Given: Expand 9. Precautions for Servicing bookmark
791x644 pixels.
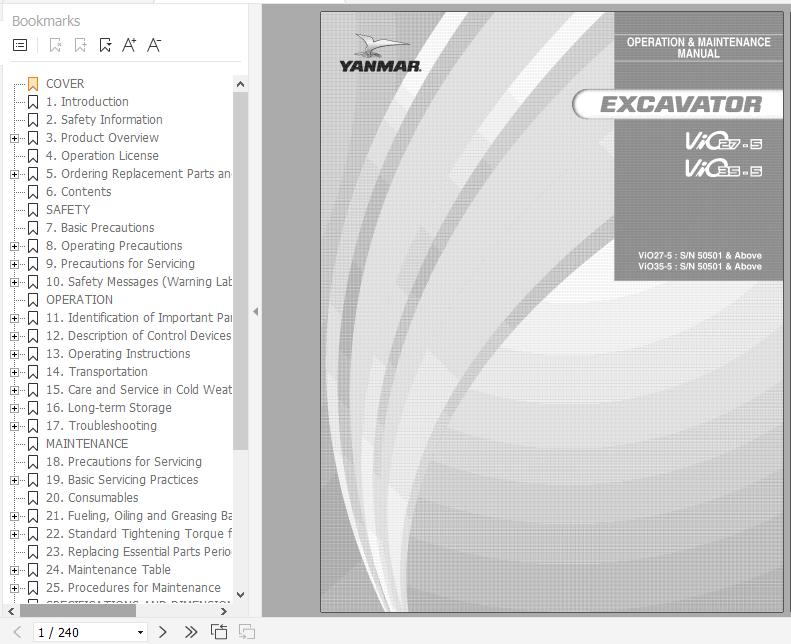Looking at the screenshot, I should pyautogui.click(x=15, y=264).
